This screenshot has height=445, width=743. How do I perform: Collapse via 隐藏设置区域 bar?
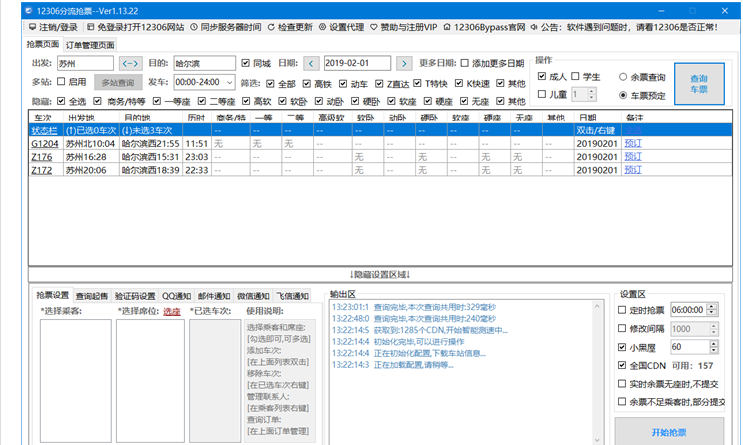coord(380,274)
